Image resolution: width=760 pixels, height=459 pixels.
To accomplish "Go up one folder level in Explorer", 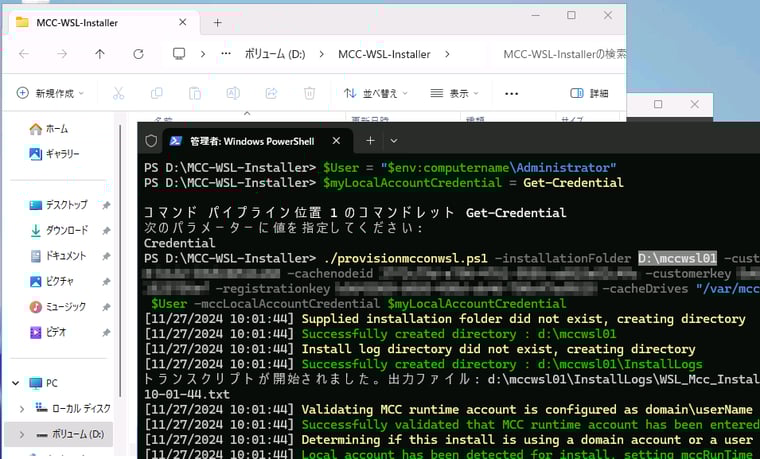I will pyautogui.click(x=100, y=54).
